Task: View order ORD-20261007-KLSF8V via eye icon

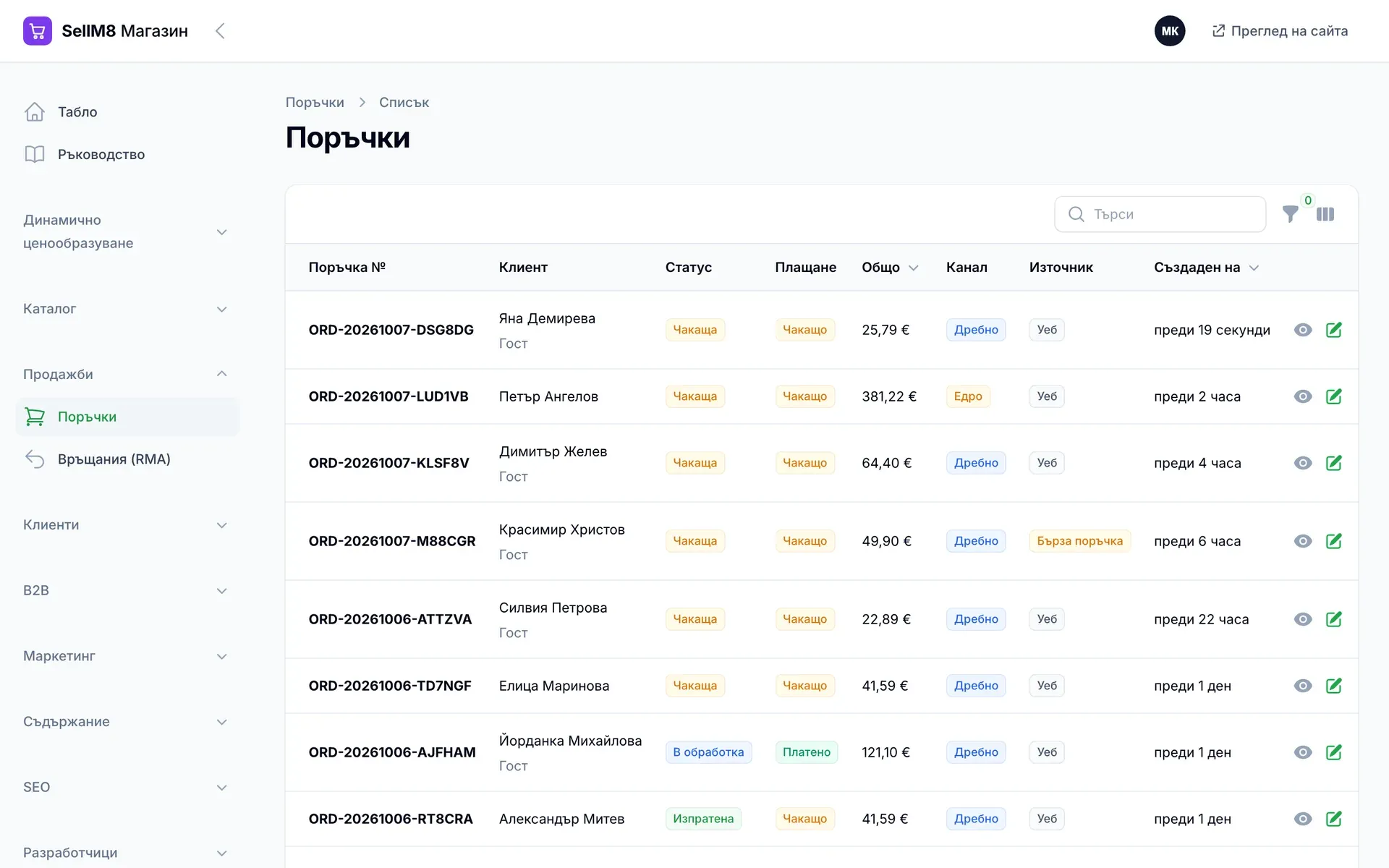Action: click(x=1303, y=463)
